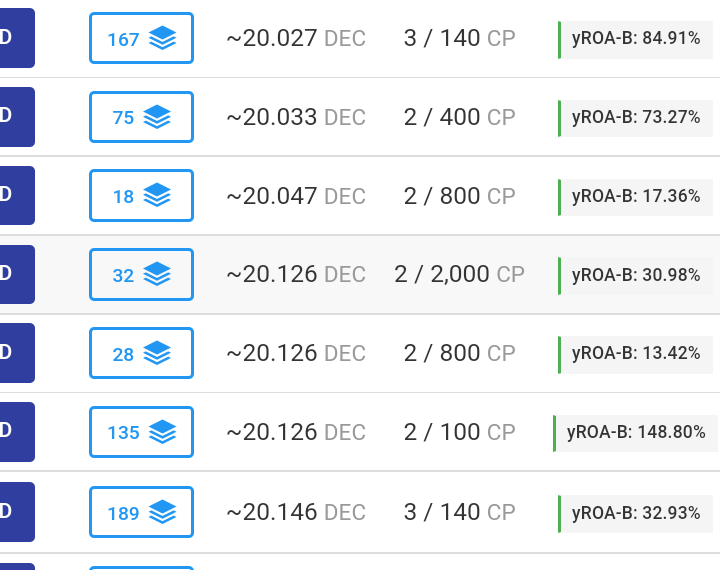Screen dimensions: 720x570
Task: Click the layers icon beside 189
Action: (x=163, y=512)
